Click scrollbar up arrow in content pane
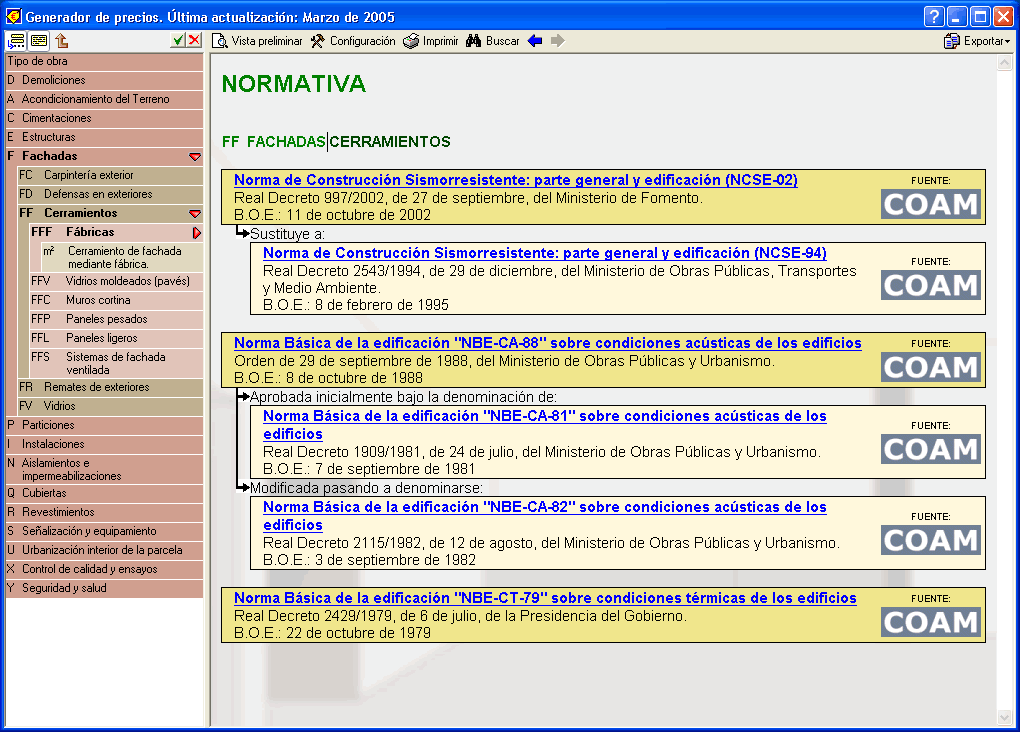This screenshot has height=732, width=1020. (x=1004, y=63)
